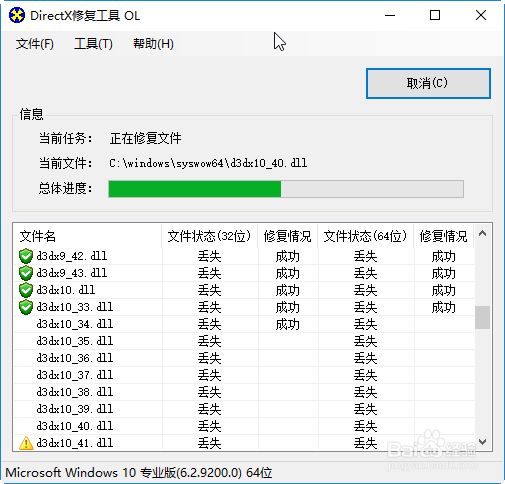
Task: Open the 帮助(H) menu
Action: (153, 44)
